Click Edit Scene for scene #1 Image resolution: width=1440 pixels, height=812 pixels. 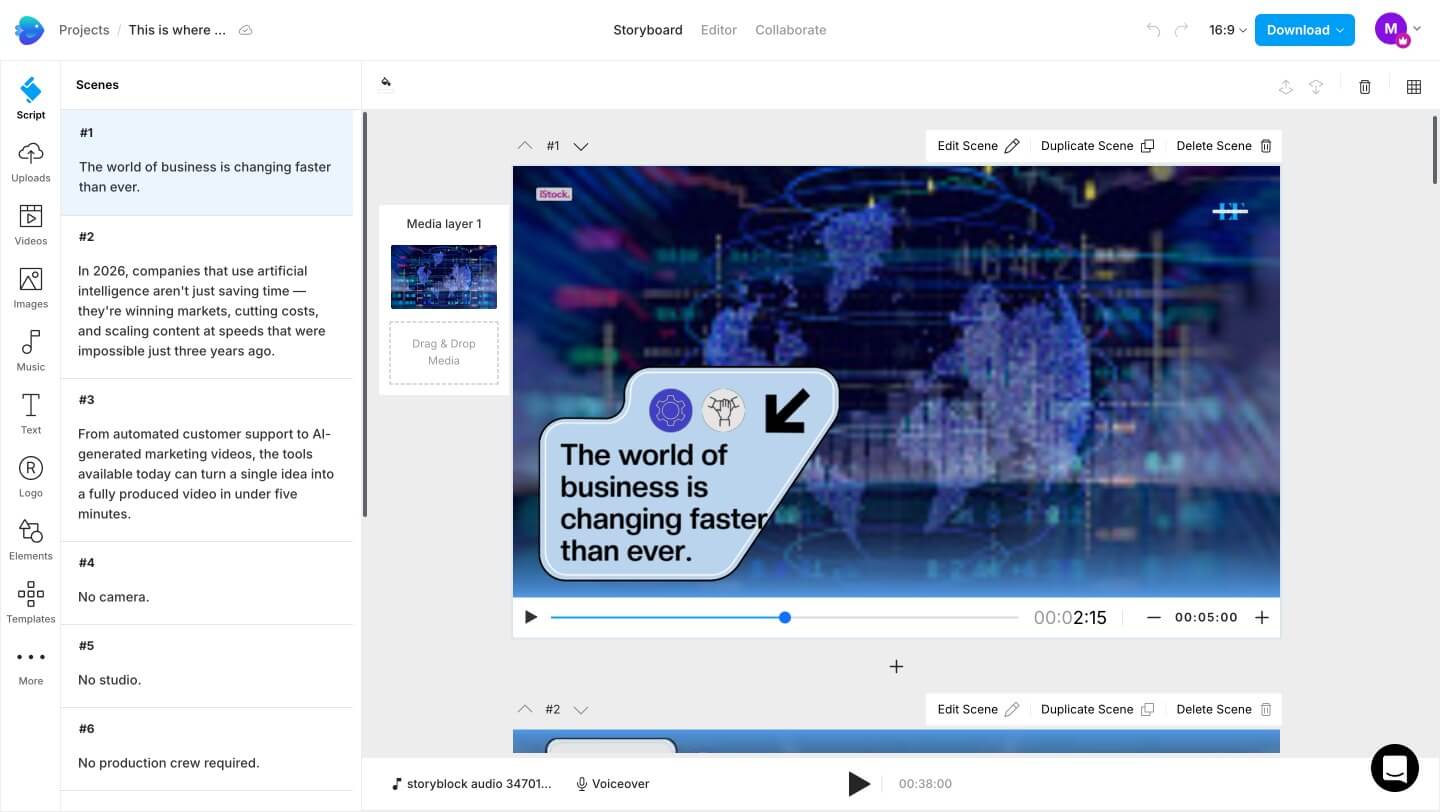pyautogui.click(x=978, y=146)
